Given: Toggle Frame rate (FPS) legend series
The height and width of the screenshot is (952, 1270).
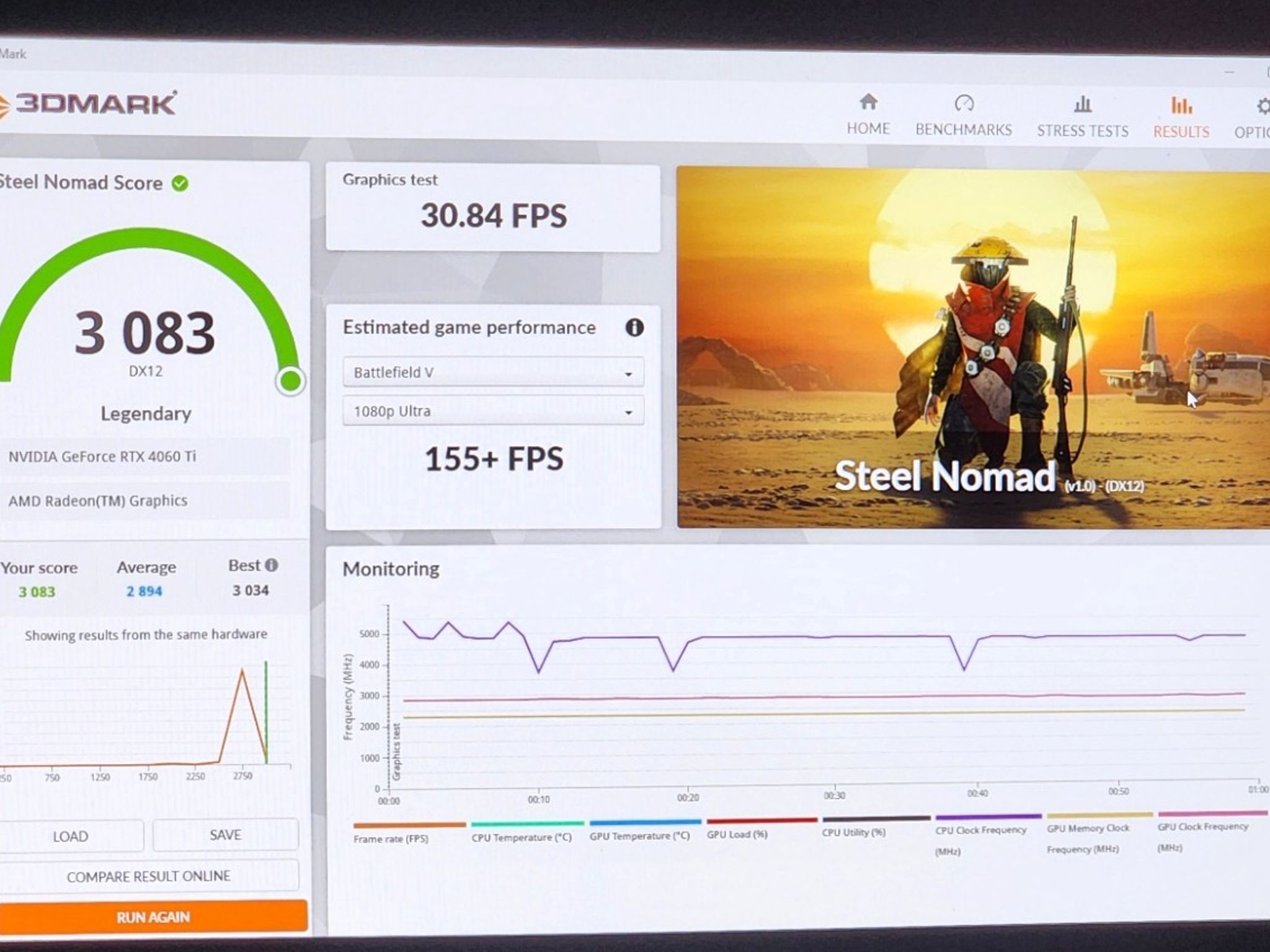Looking at the screenshot, I should [409, 832].
